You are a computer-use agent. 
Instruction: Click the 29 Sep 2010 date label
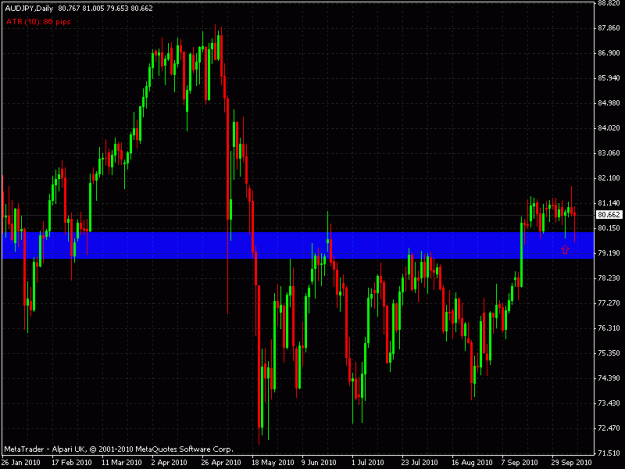(x=572, y=463)
